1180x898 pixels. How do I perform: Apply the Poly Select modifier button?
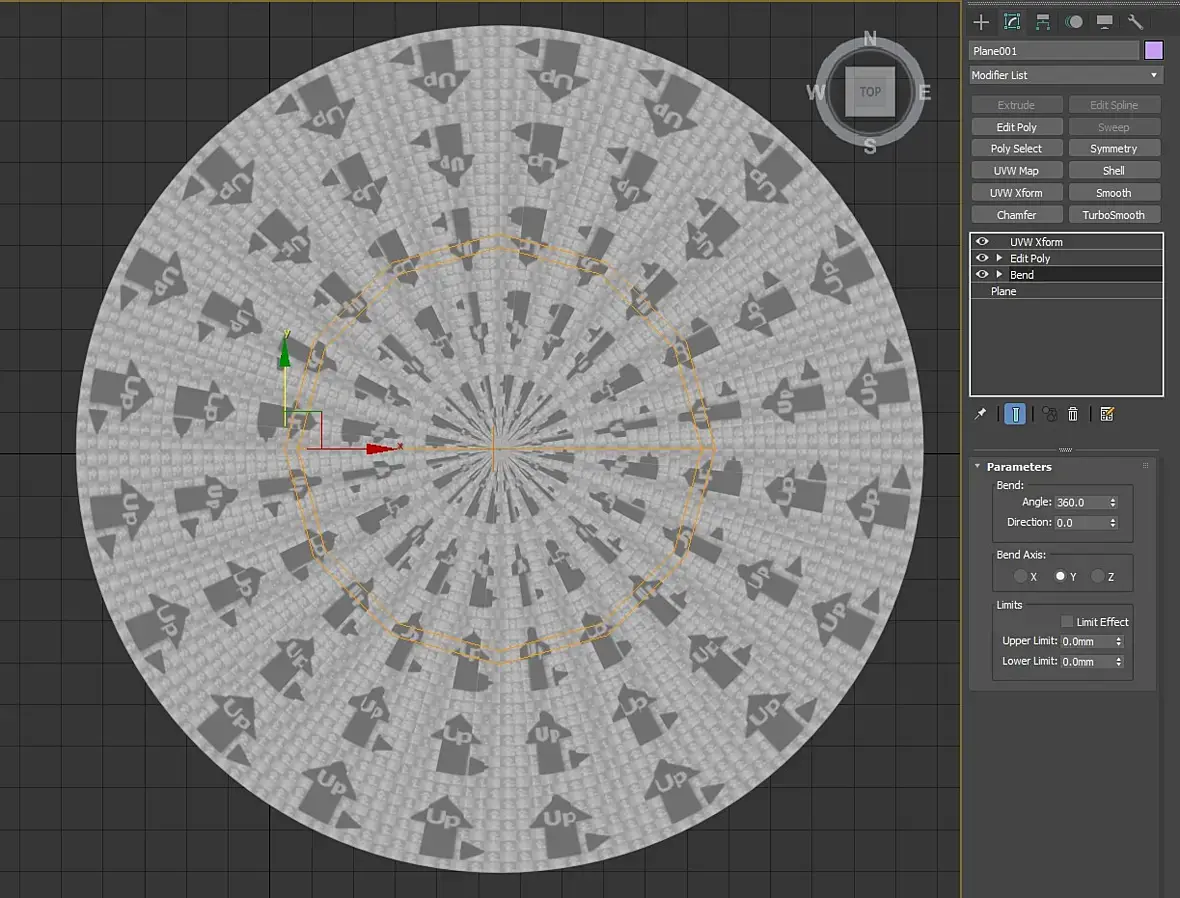pos(1017,149)
